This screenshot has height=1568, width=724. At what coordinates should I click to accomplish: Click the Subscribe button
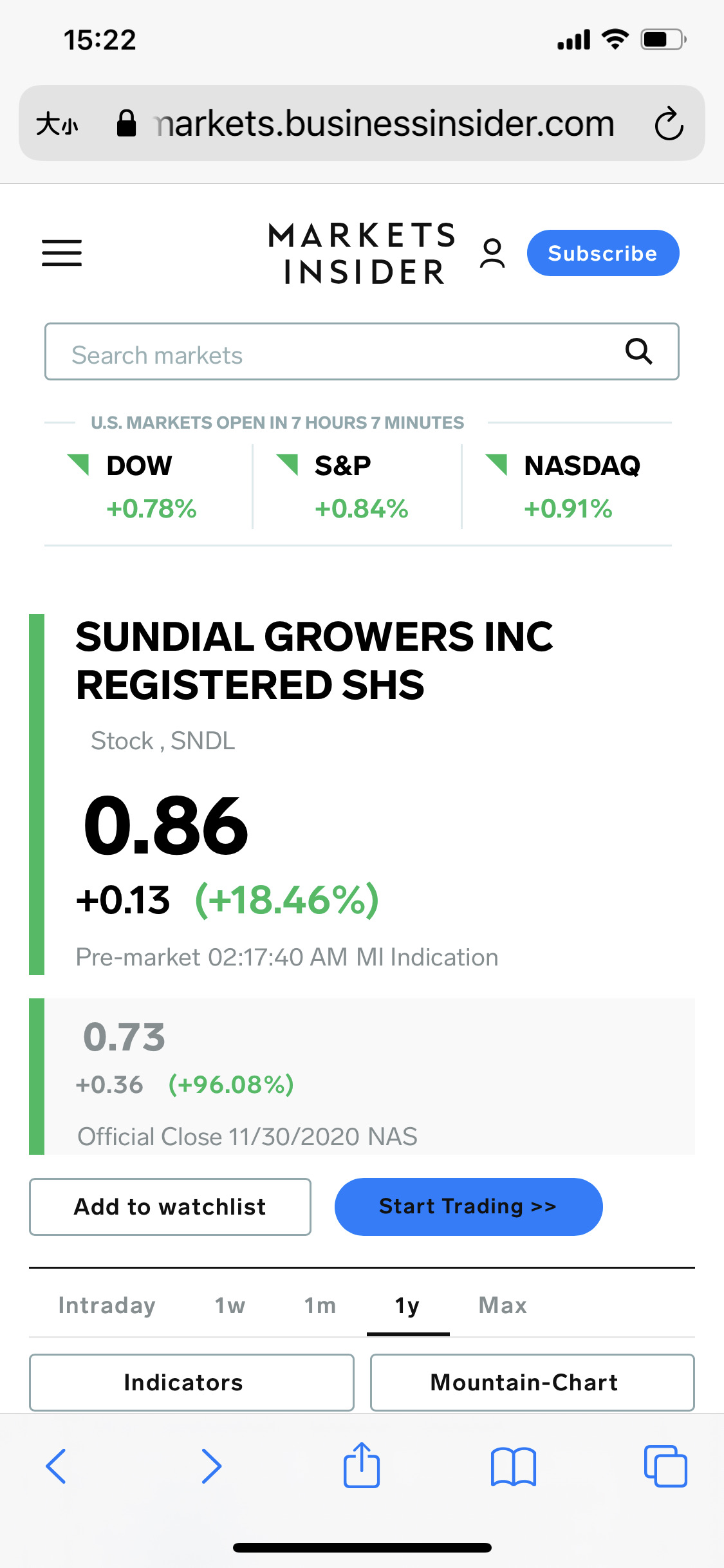[602, 253]
